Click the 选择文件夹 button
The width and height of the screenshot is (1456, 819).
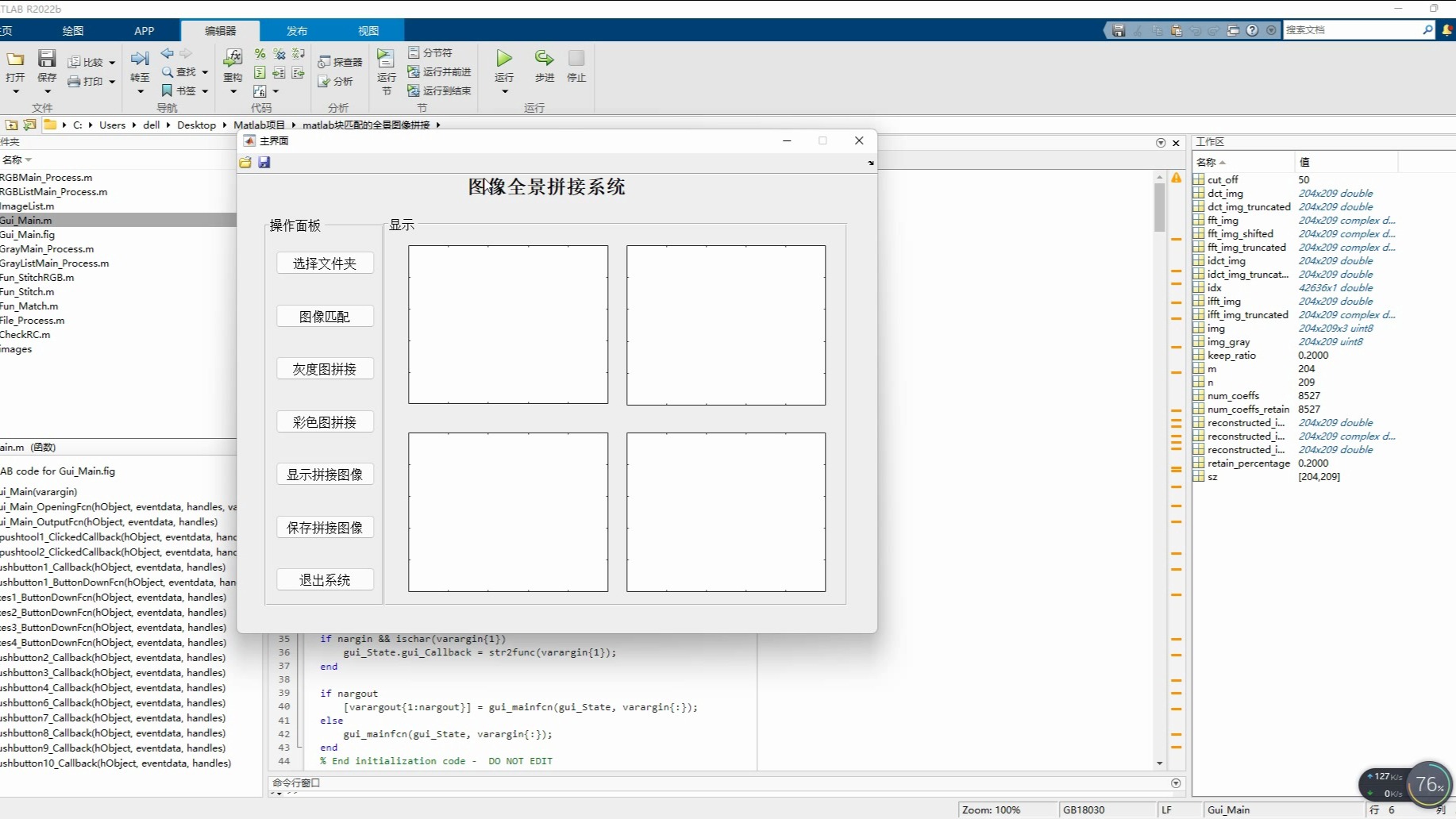[x=325, y=263]
